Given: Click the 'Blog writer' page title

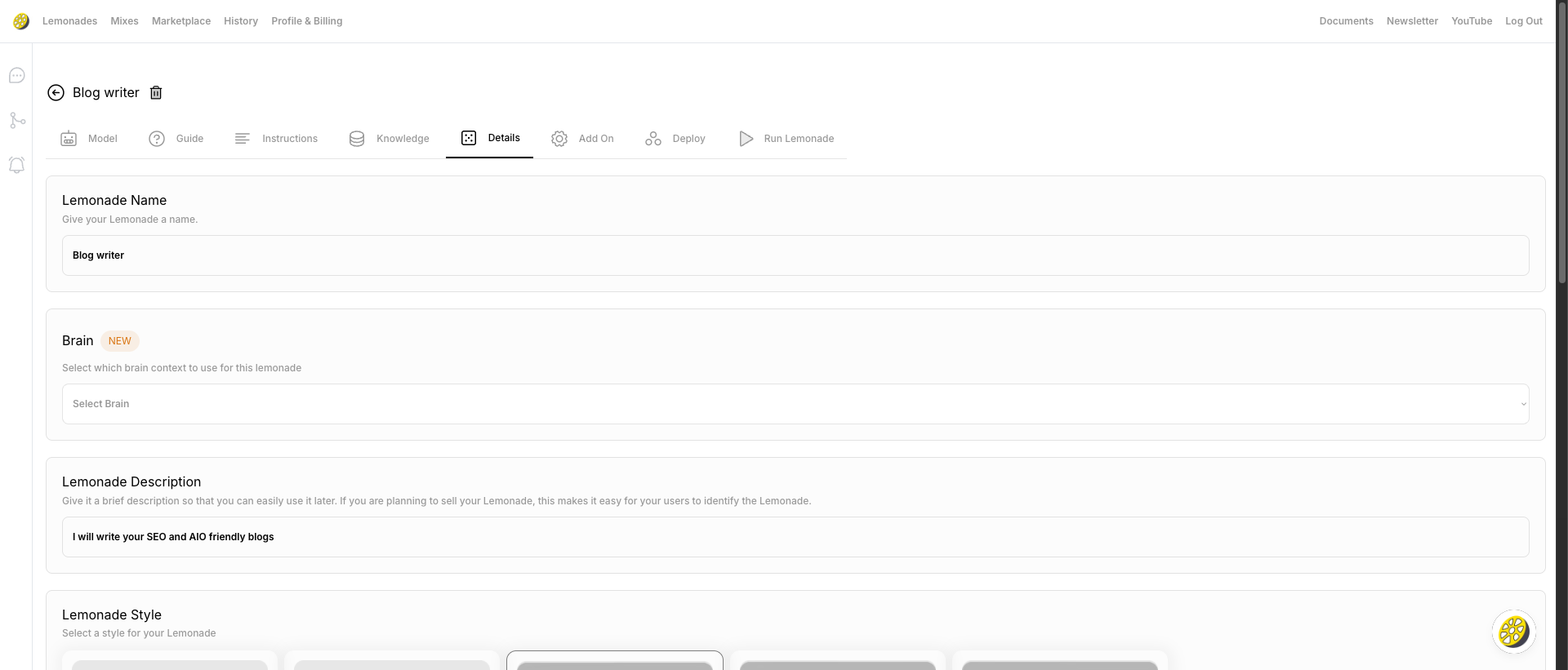Looking at the screenshot, I should point(106,93).
